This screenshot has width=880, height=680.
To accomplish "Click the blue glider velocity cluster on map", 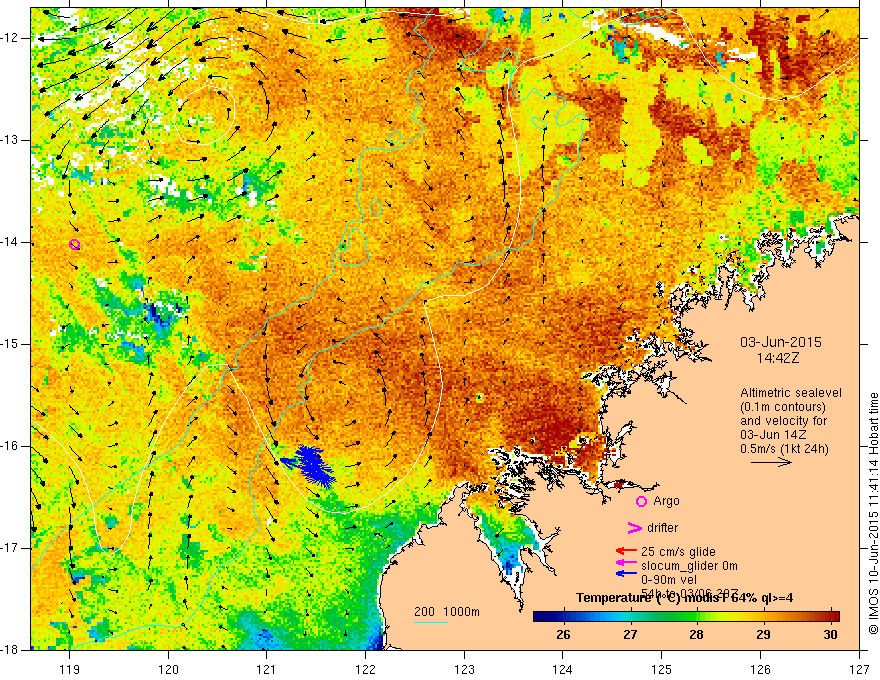I will tap(309, 465).
